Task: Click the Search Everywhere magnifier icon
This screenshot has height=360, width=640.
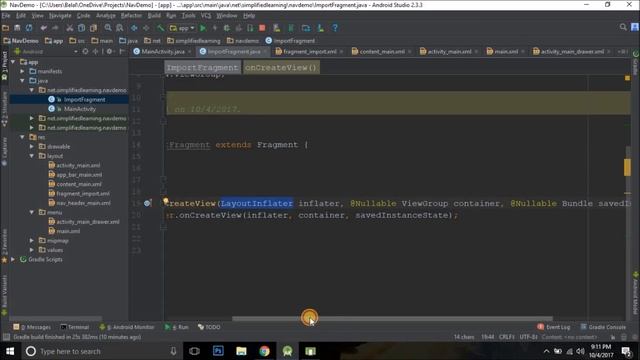Action: coord(623,27)
